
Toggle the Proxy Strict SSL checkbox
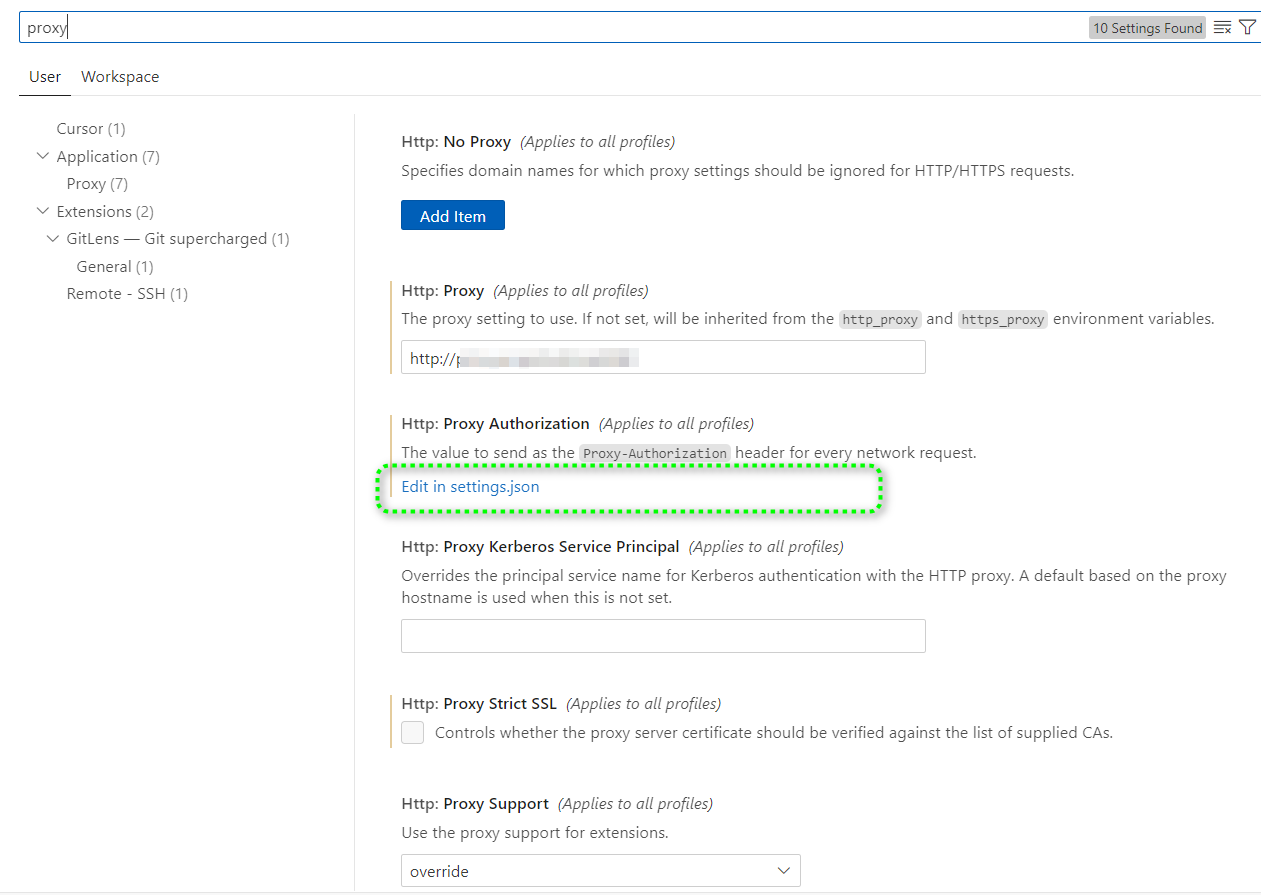(x=412, y=733)
